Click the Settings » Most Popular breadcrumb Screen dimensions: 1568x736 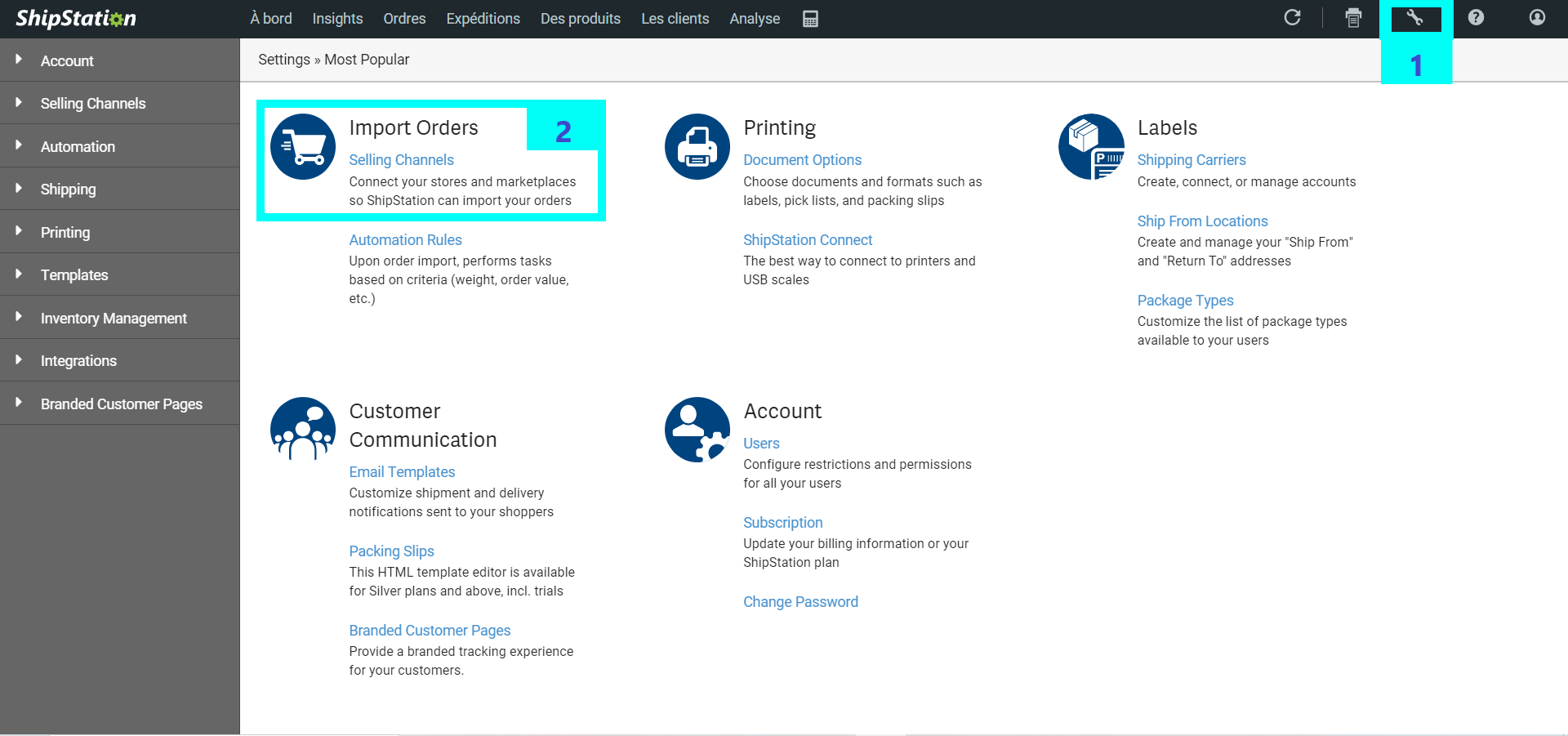[333, 60]
